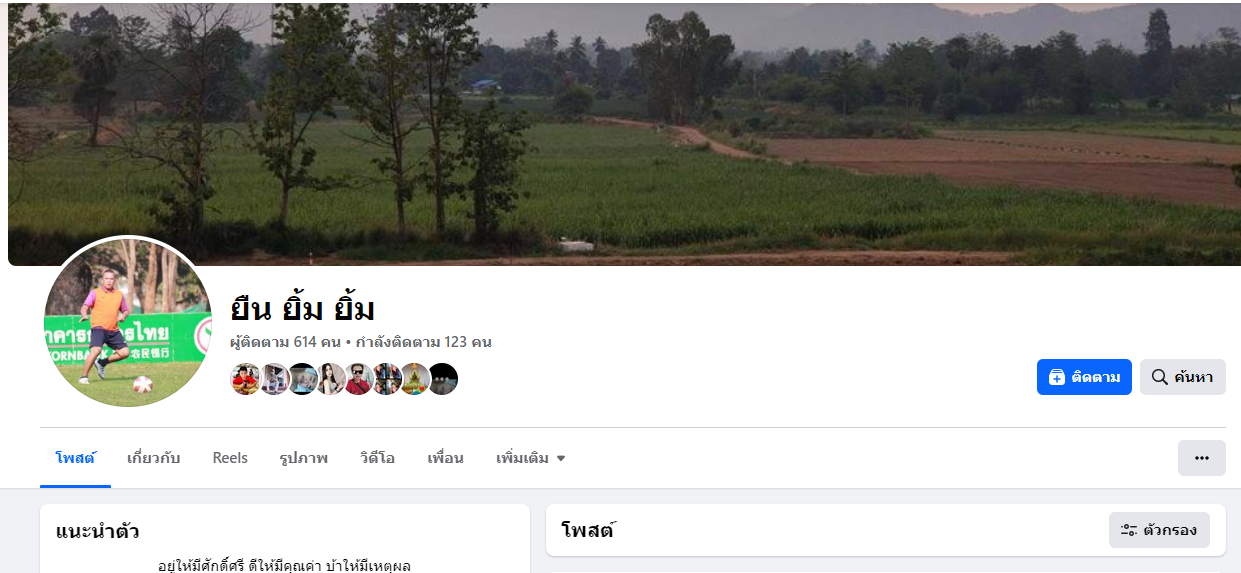Click the กำลังติดตาม 123 คน following link
1241x573 pixels.
click(x=423, y=342)
